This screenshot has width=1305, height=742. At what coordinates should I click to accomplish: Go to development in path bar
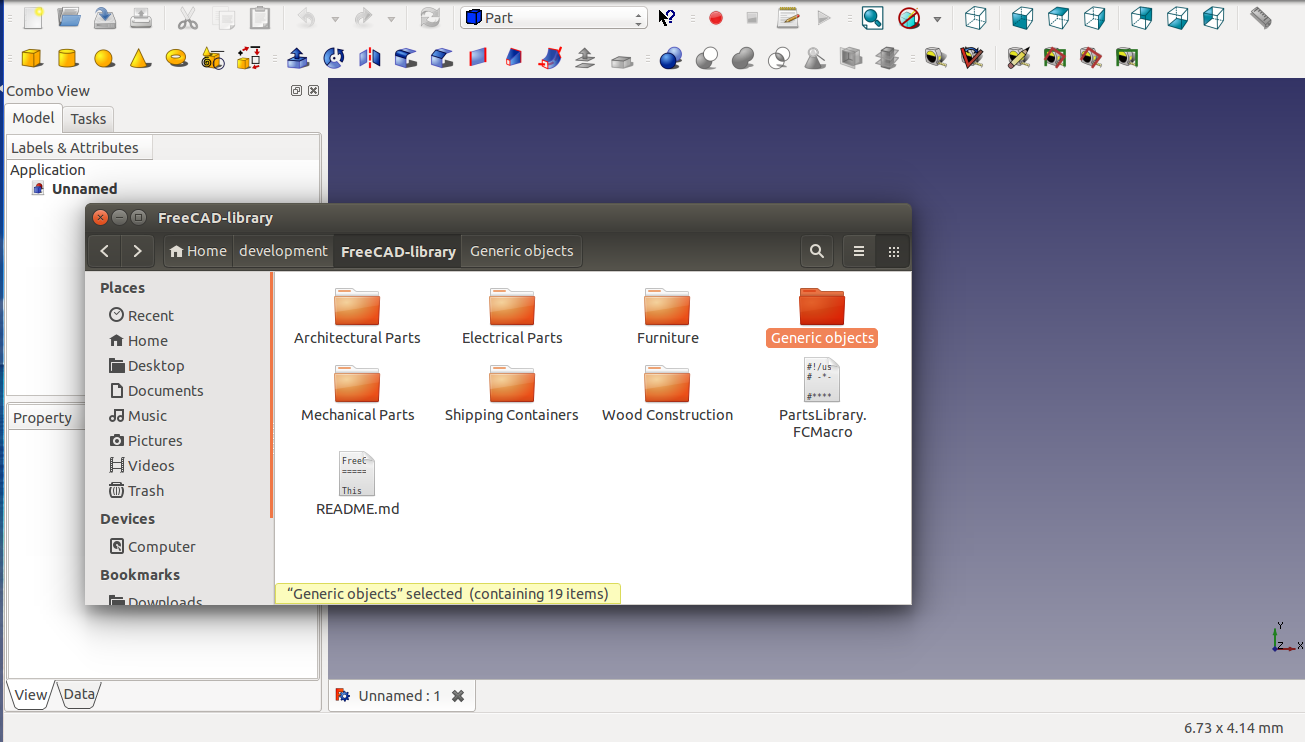(283, 251)
